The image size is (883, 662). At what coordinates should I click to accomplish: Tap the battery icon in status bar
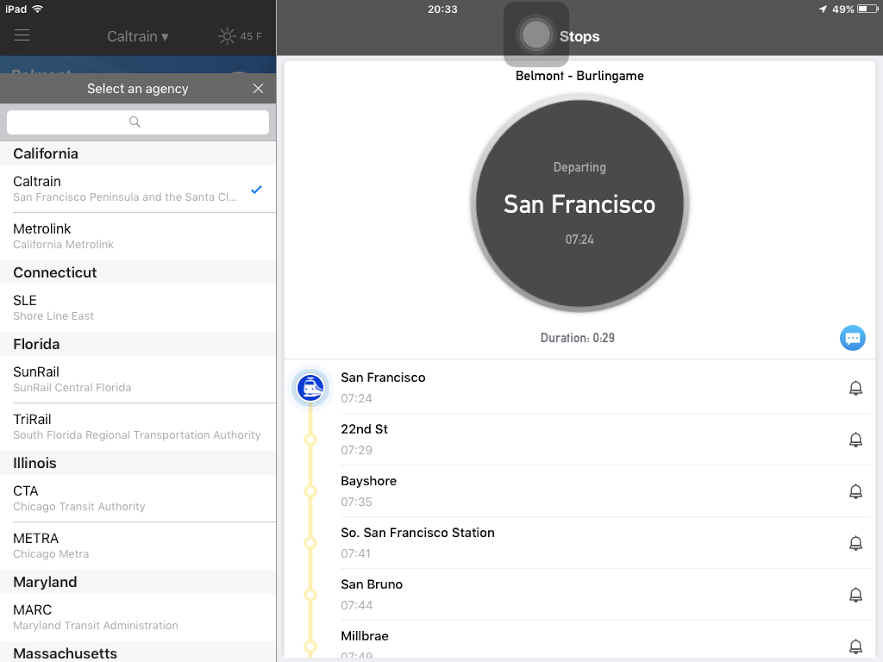click(867, 9)
